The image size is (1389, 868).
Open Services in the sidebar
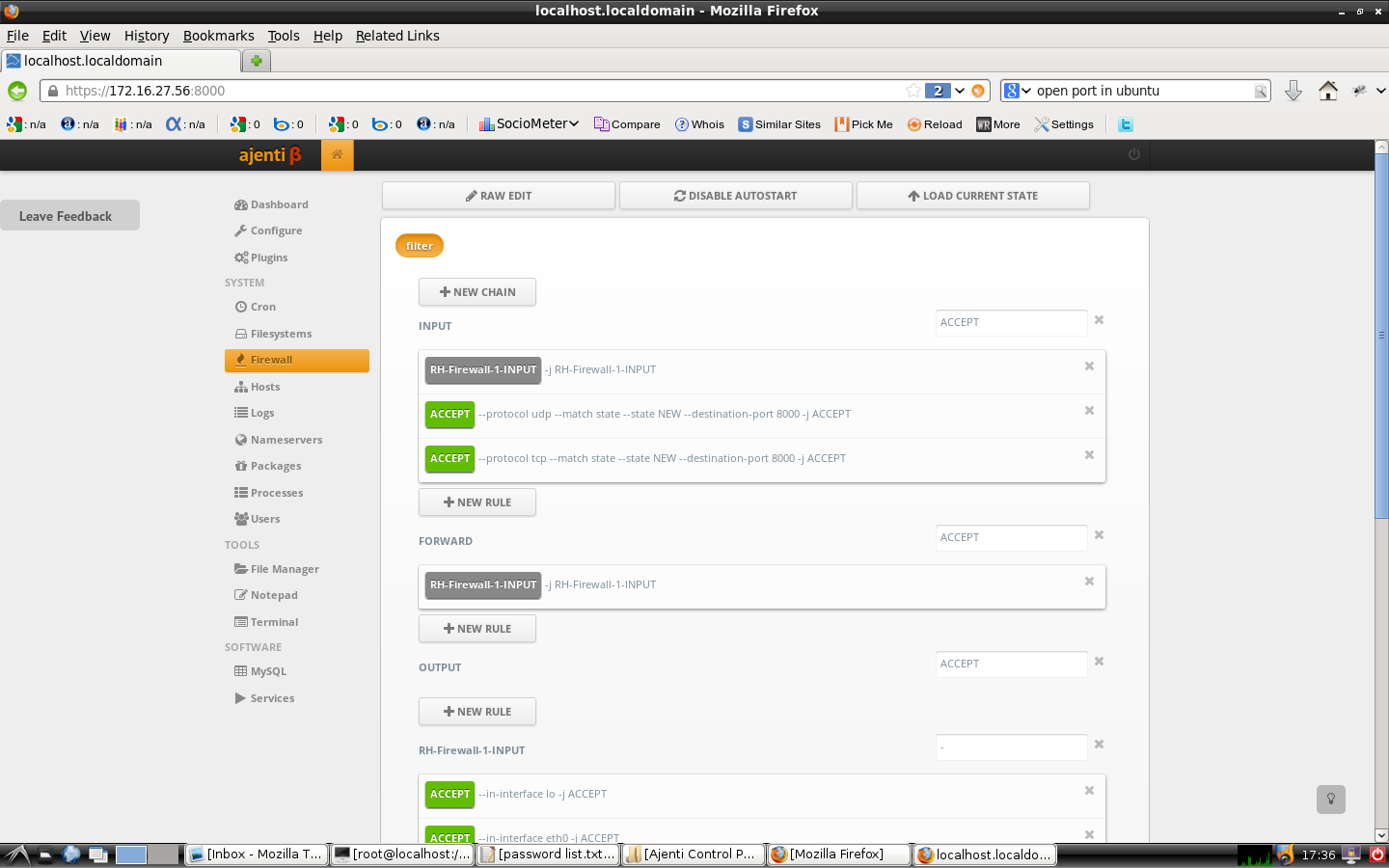point(265,698)
